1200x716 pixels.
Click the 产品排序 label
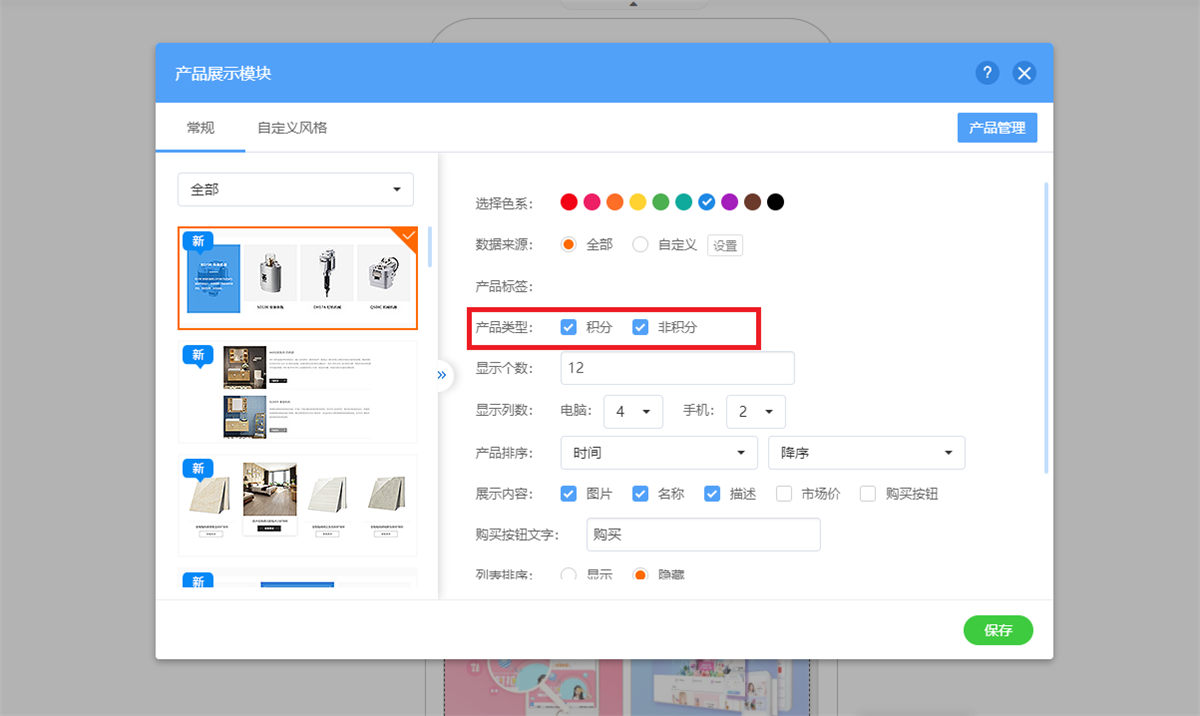(504, 453)
